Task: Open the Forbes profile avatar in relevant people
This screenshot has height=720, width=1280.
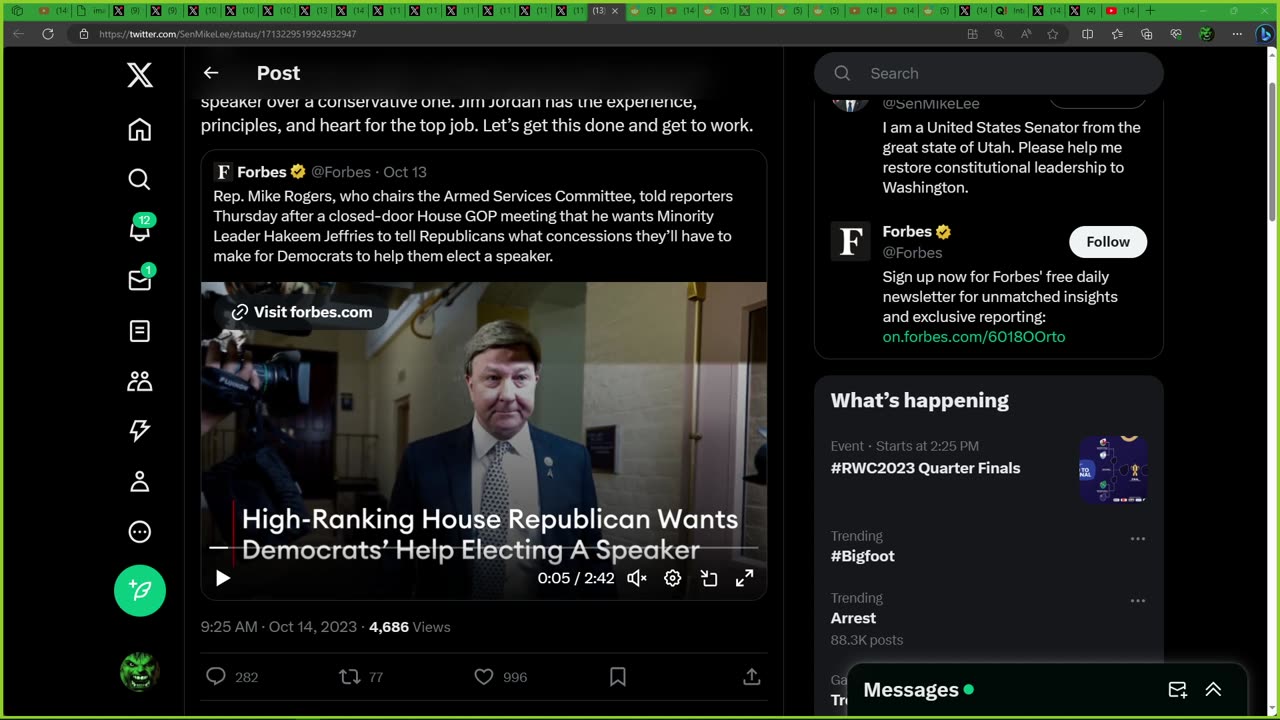Action: click(851, 242)
